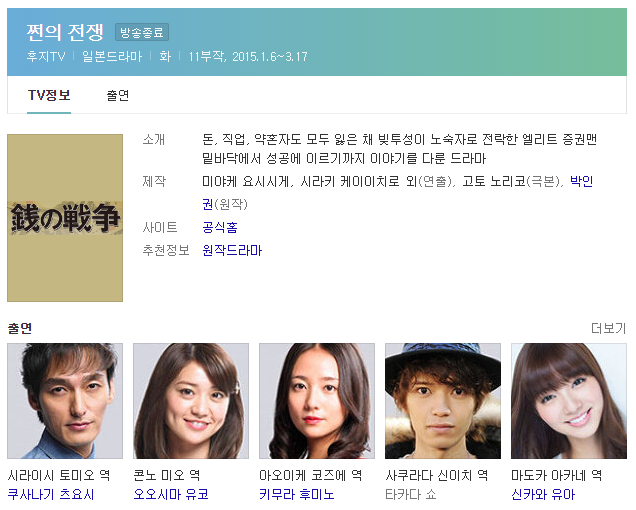This screenshot has width=636, height=510.
Task: Open the 공식홈 official site link
Action: [220, 227]
